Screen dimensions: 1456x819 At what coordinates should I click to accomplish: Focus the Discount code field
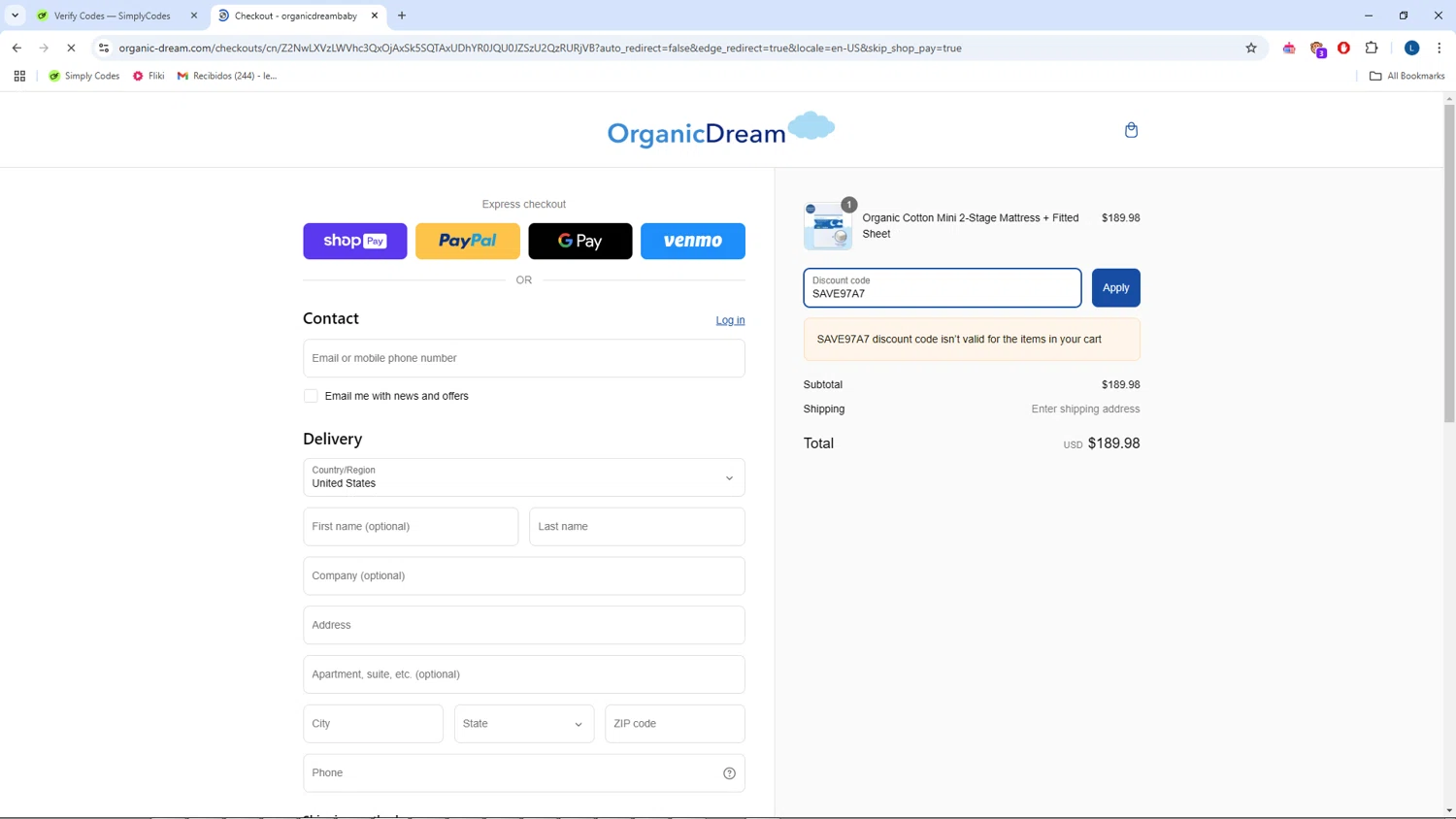(943, 287)
